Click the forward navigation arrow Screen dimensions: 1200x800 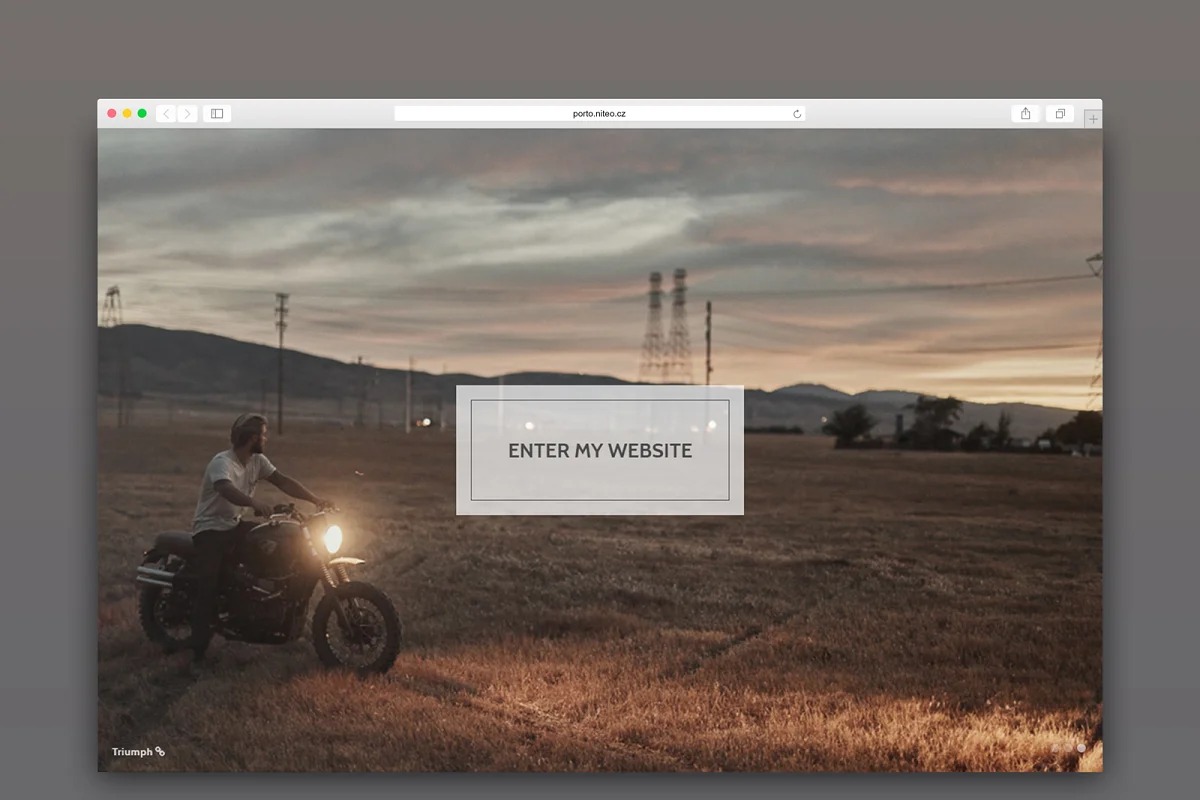click(187, 114)
